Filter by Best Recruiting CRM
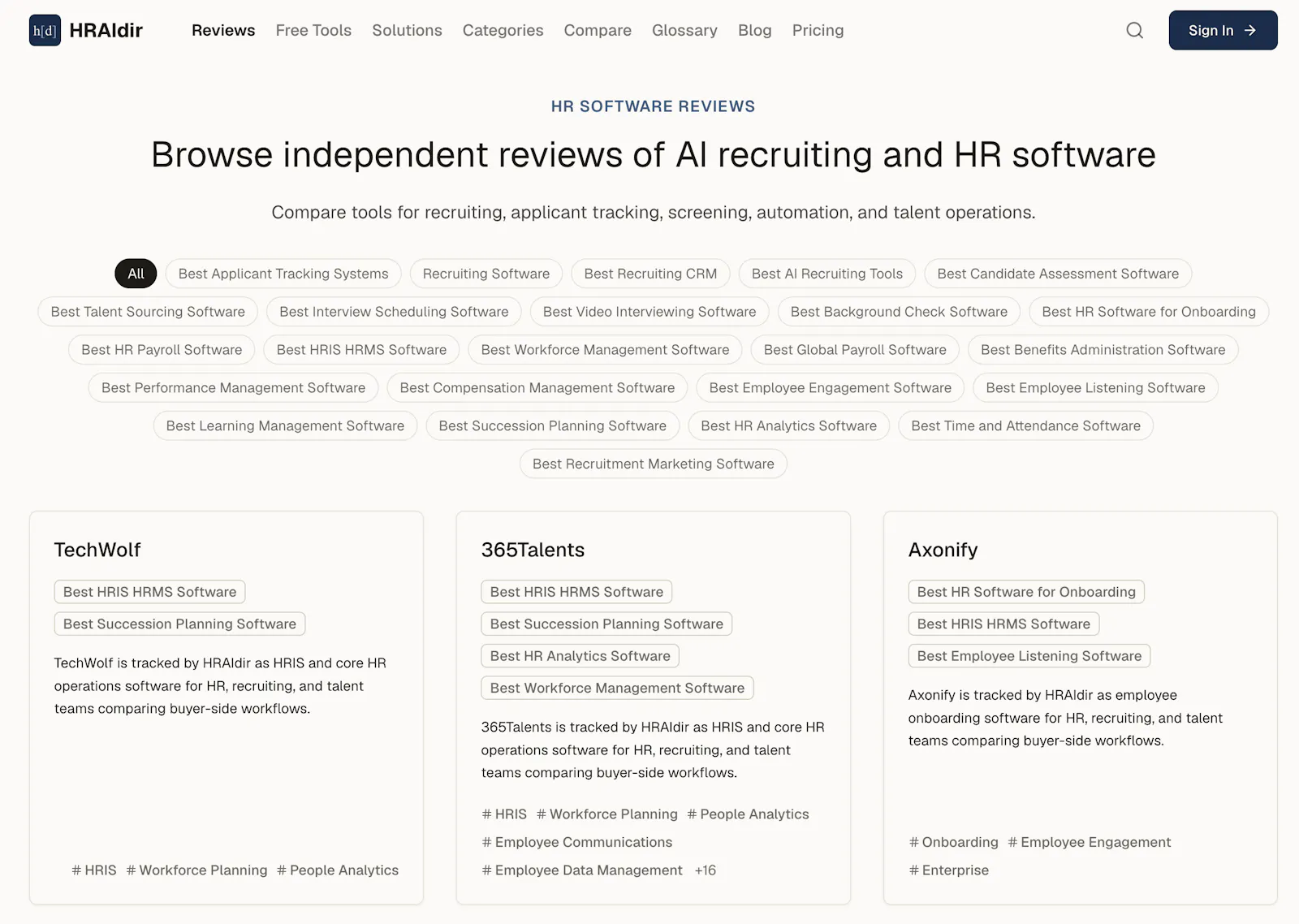 tap(650, 274)
